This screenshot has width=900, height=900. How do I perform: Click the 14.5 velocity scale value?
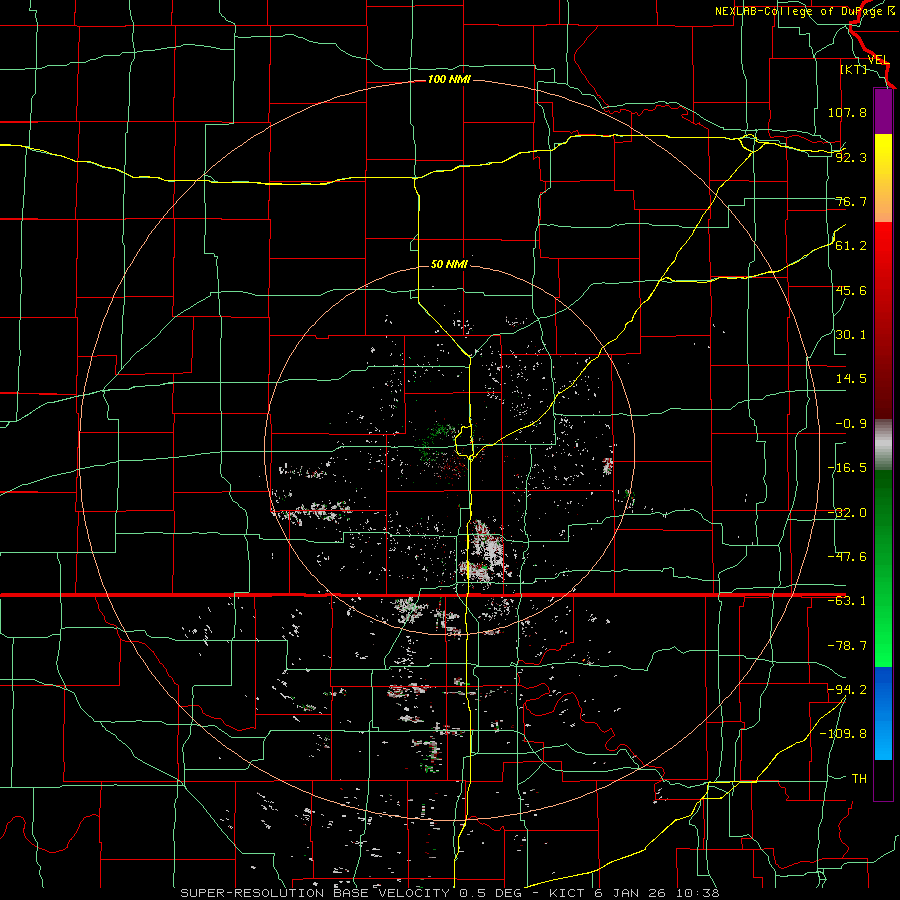tap(851, 379)
